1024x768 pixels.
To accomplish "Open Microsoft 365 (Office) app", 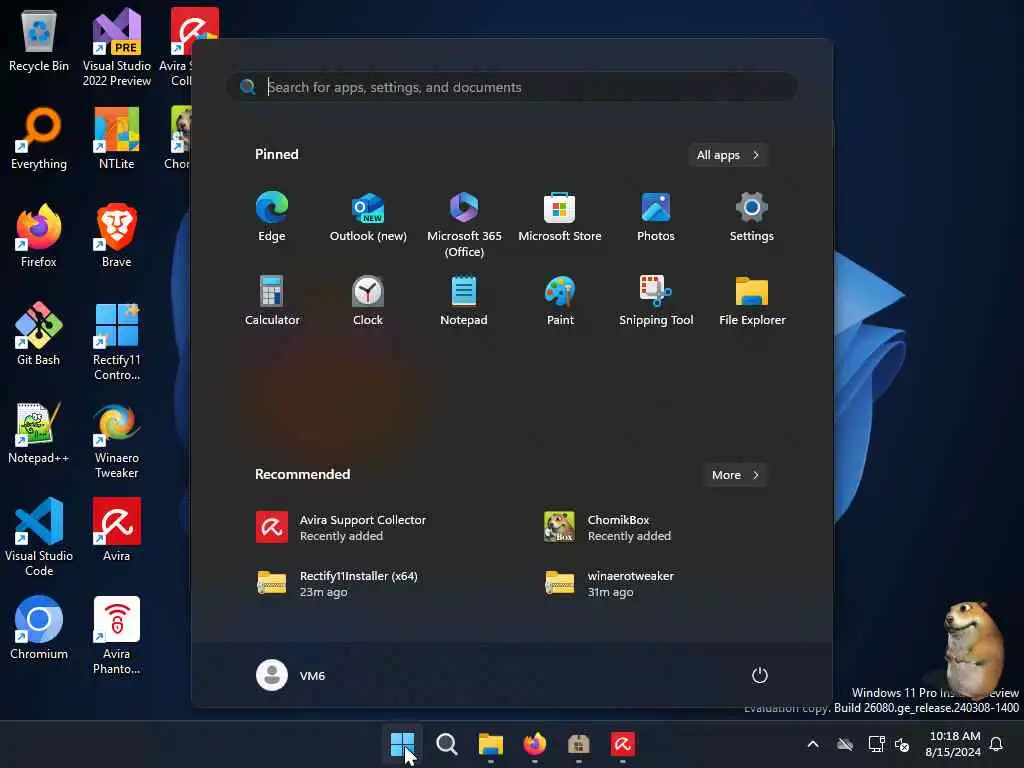I will pyautogui.click(x=464, y=225).
